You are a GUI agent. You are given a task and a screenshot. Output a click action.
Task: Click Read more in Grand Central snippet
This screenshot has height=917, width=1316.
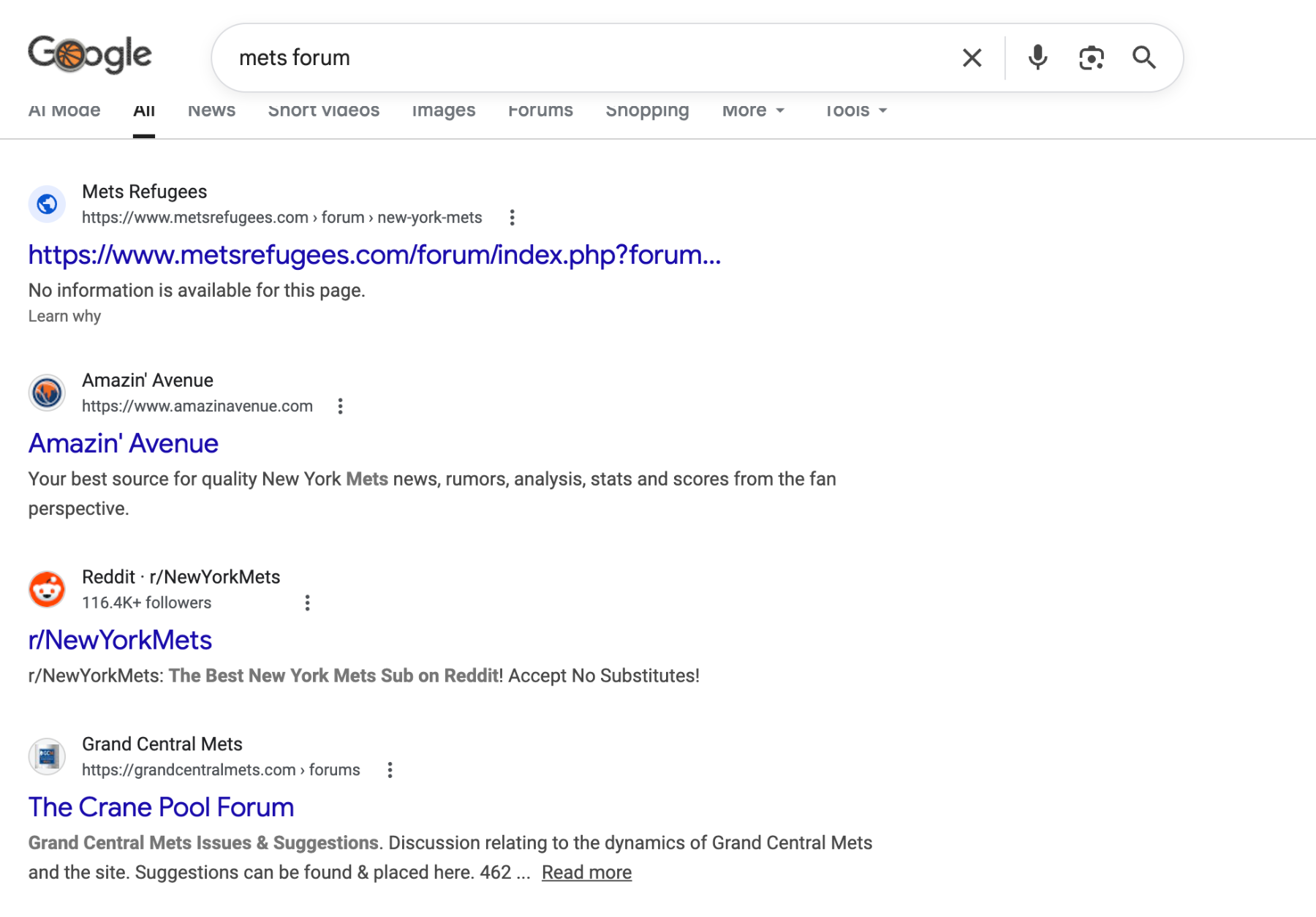(586, 873)
